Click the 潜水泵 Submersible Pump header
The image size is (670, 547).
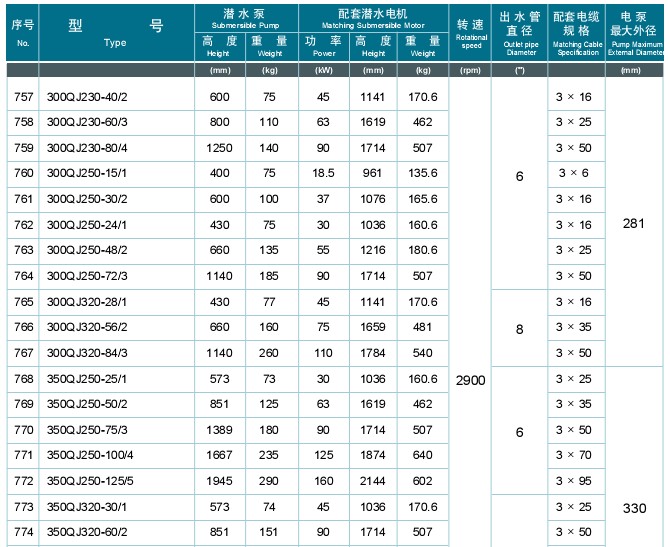pyautogui.click(x=244, y=14)
